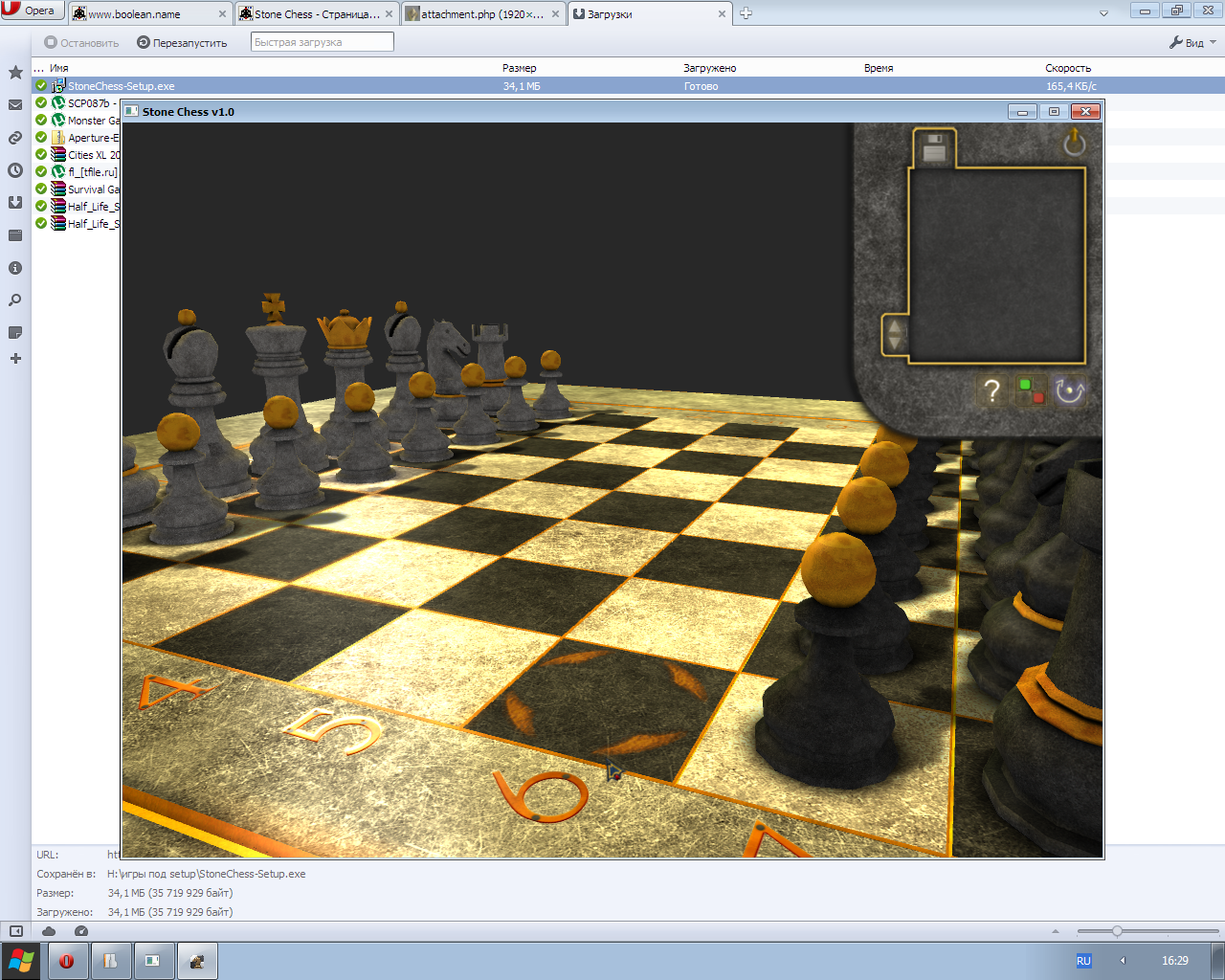Select StoneChess-Setup.exe in downloads list
Screen dimensions: 1225x980
coord(121,86)
